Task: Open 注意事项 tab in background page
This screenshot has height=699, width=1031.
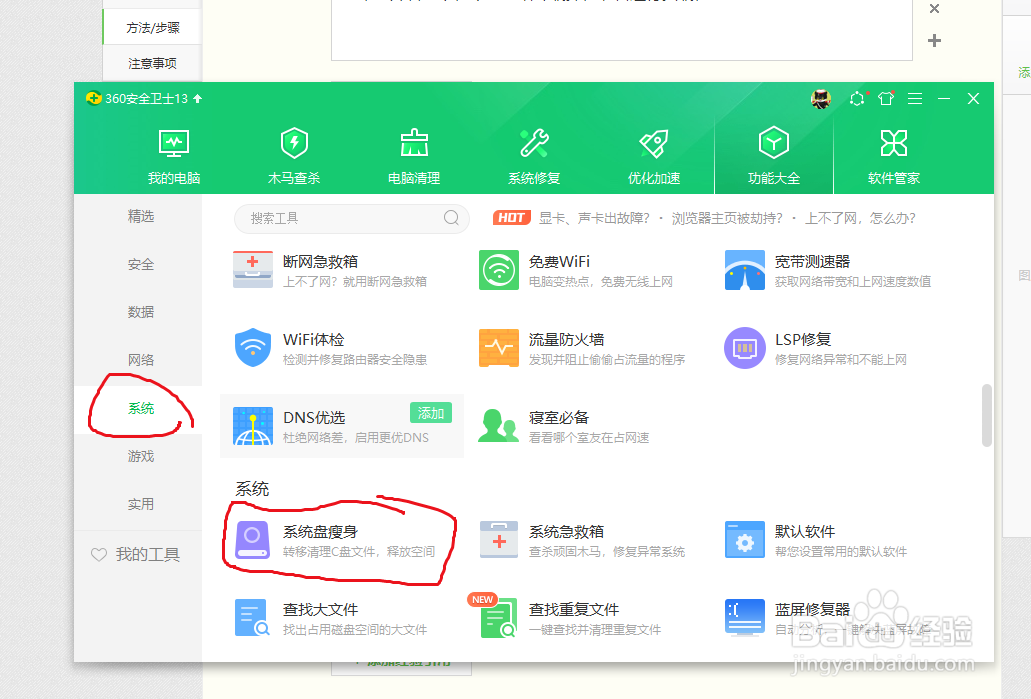Action: (x=153, y=63)
